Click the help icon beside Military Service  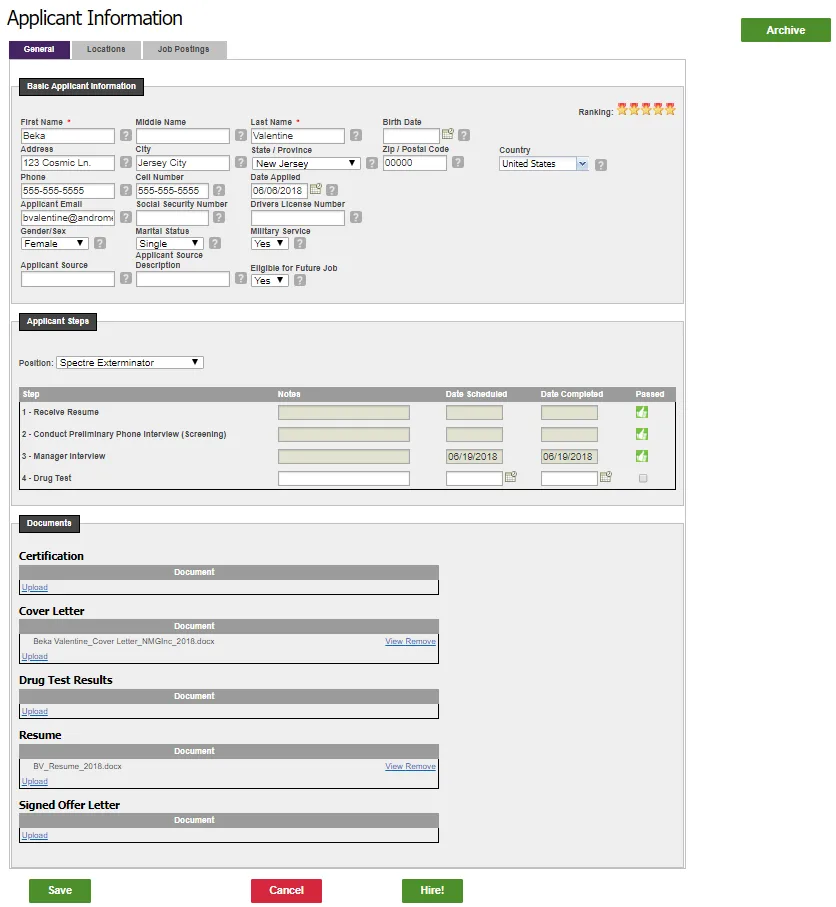[x=300, y=244]
